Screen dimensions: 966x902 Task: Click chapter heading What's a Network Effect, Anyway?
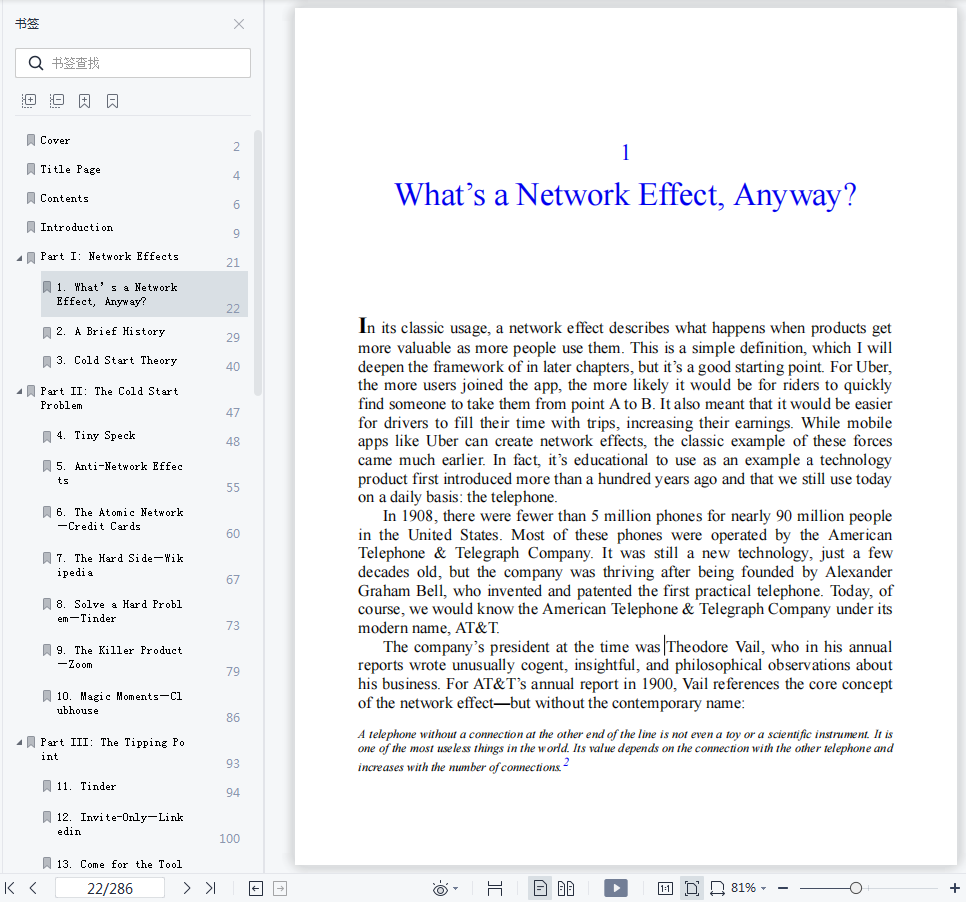pos(625,195)
